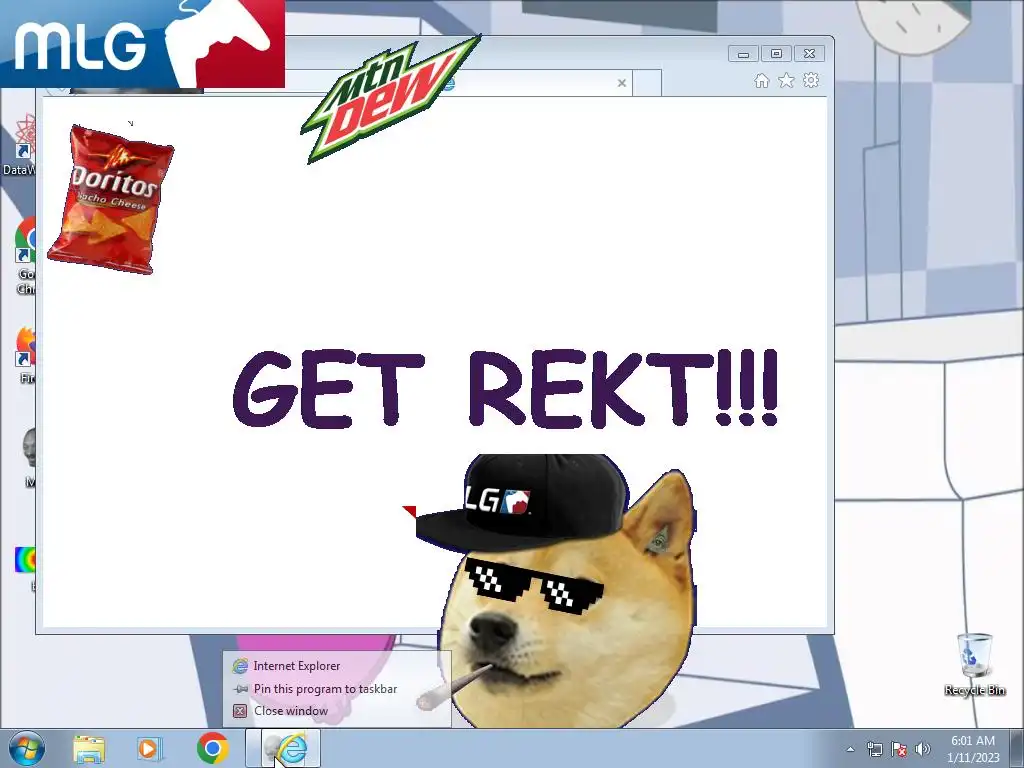This screenshot has width=1024, height=768.
Task: Minimize the Internet Explorer window
Action: click(x=743, y=54)
